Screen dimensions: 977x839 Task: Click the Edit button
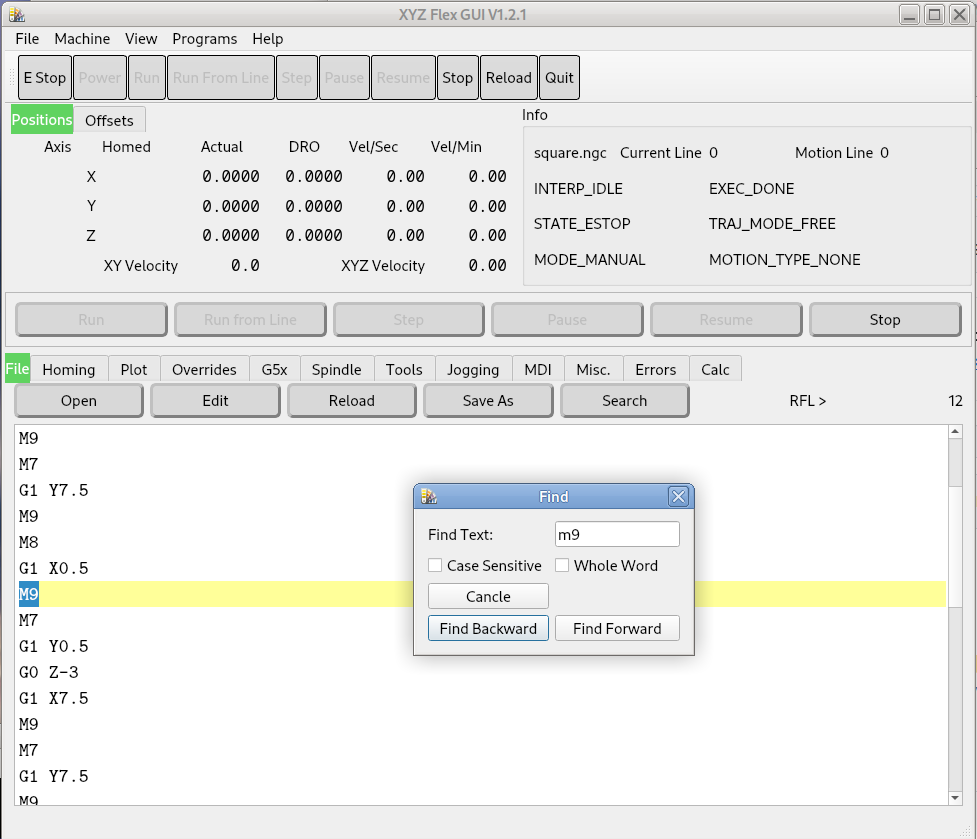(x=216, y=401)
